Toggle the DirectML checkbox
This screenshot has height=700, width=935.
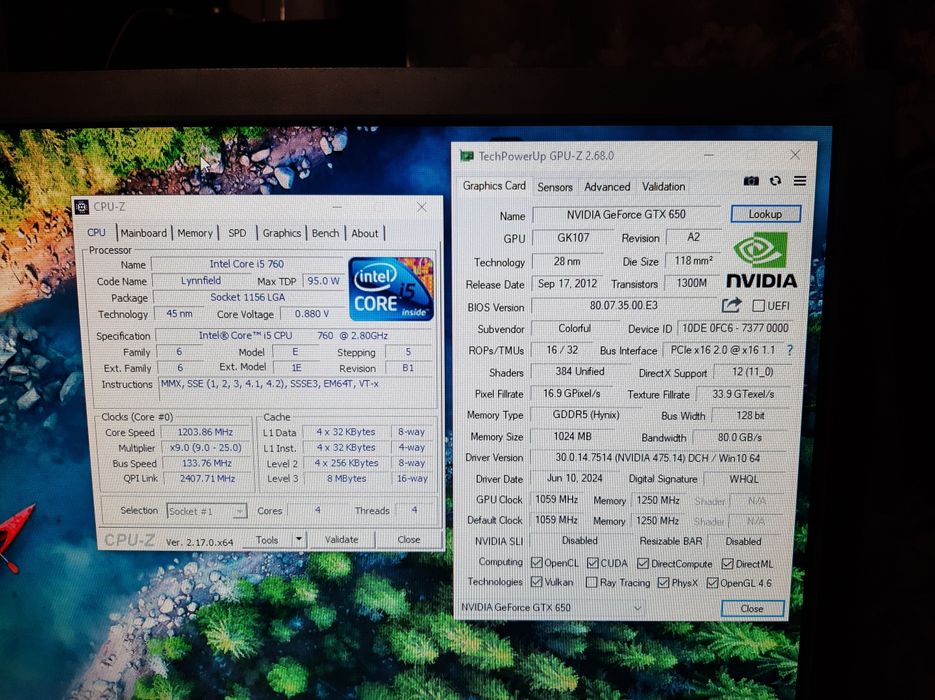pyautogui.click(x=727, y=563)
